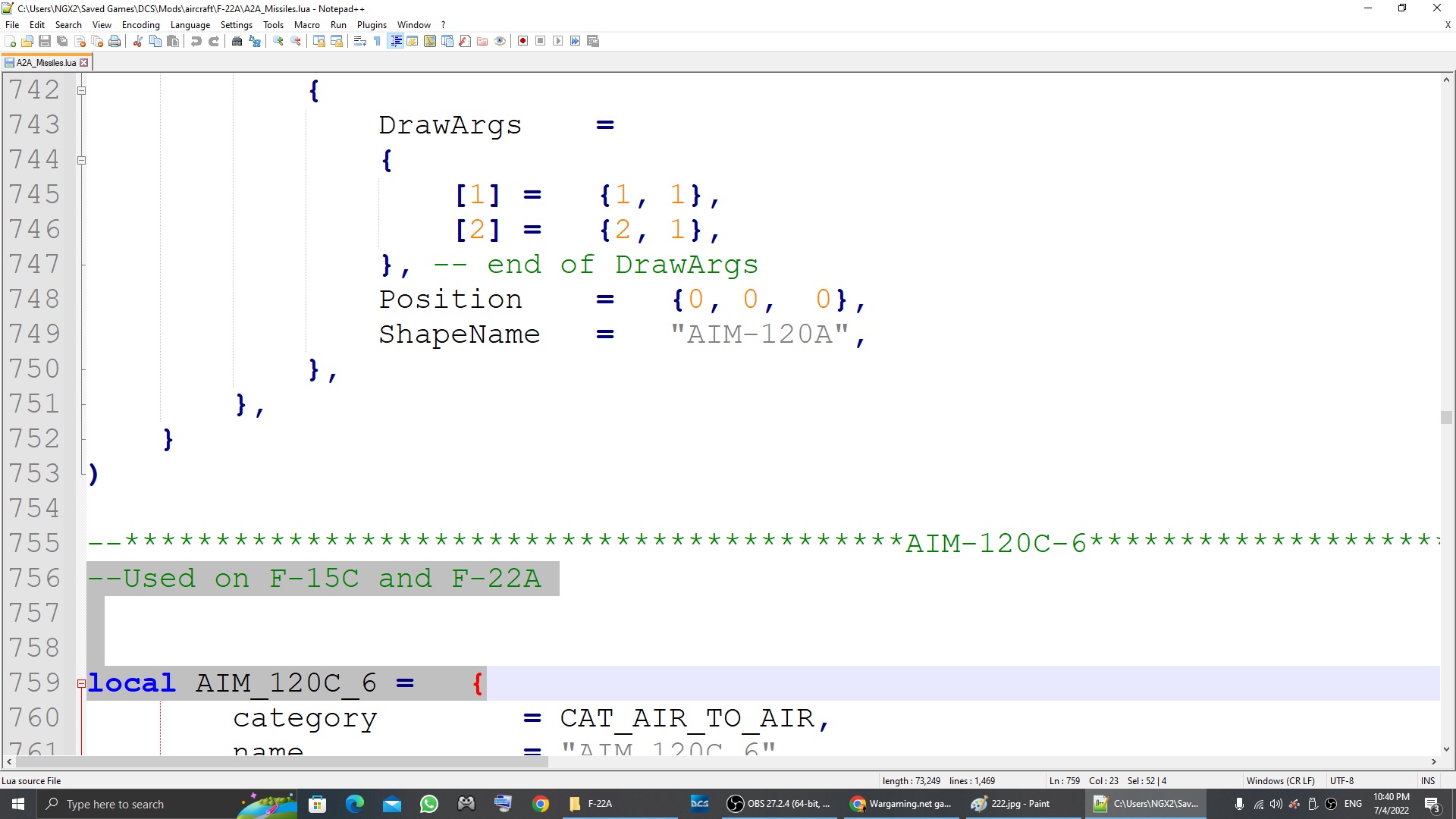Open Find with the binoculars icon
This screenshot has height=819, width=1456.
click(x=237, y=41)
